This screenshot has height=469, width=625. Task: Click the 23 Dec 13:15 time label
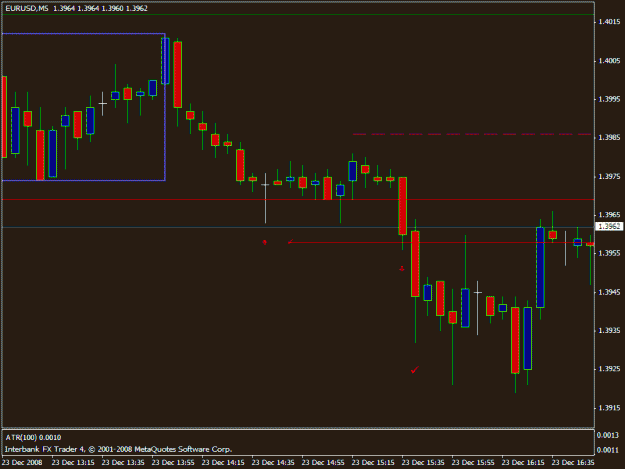73,462
